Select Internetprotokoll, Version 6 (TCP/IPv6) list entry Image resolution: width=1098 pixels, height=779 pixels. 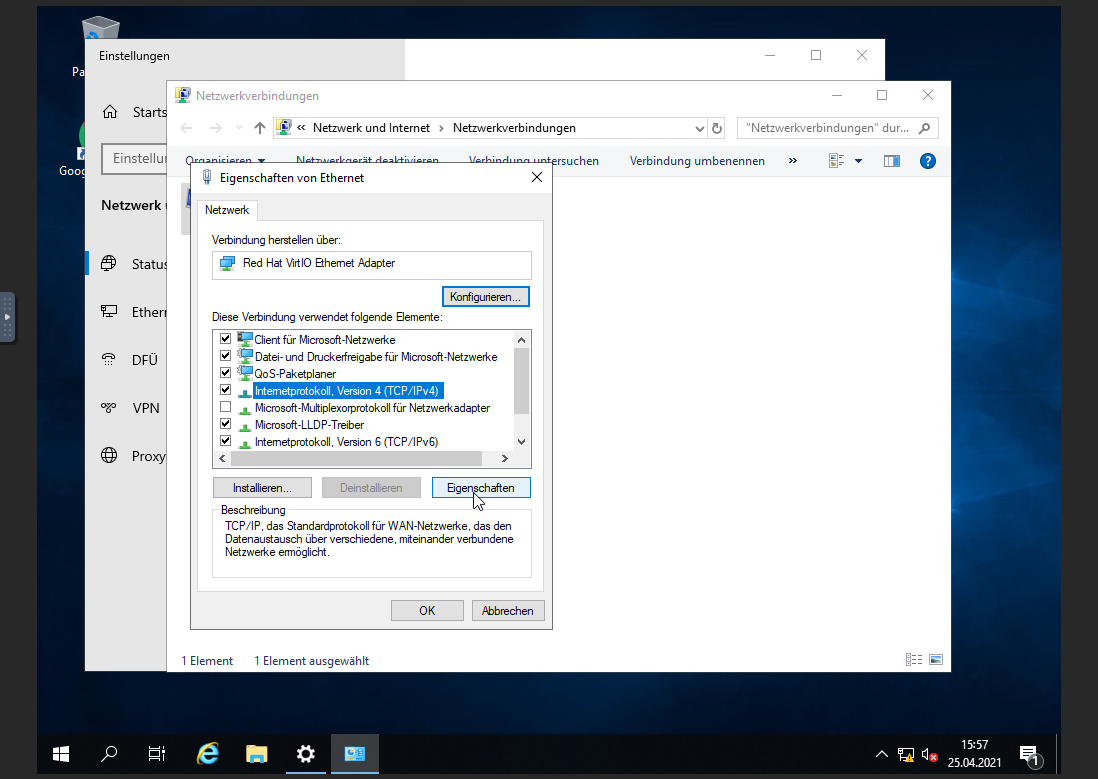(x=347, y=442)
